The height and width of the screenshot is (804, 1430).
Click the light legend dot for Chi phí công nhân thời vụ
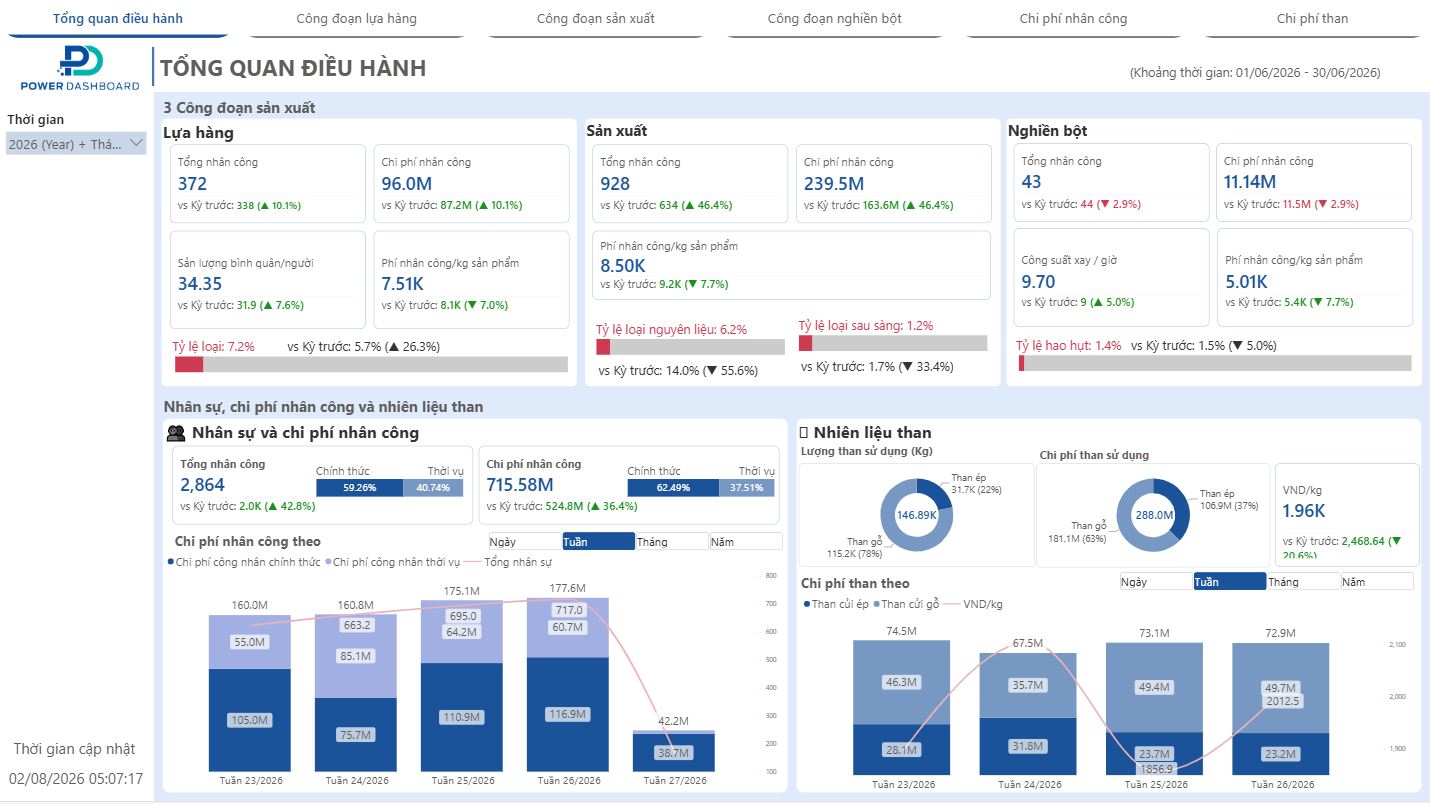point(328,563)
